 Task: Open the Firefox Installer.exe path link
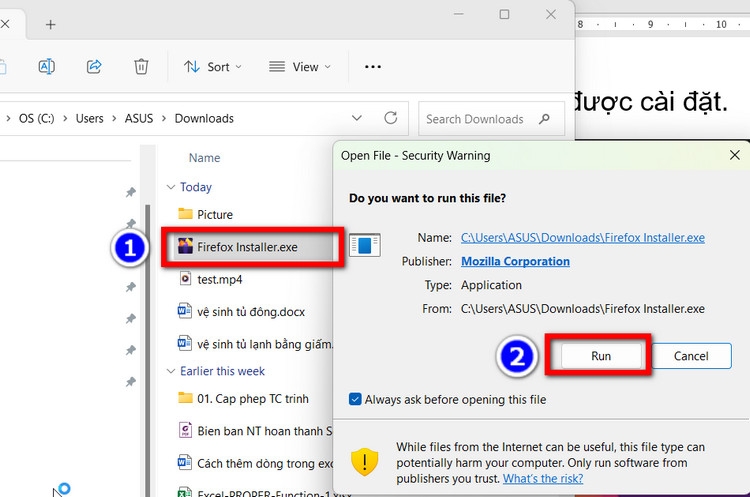coord(583,238)
